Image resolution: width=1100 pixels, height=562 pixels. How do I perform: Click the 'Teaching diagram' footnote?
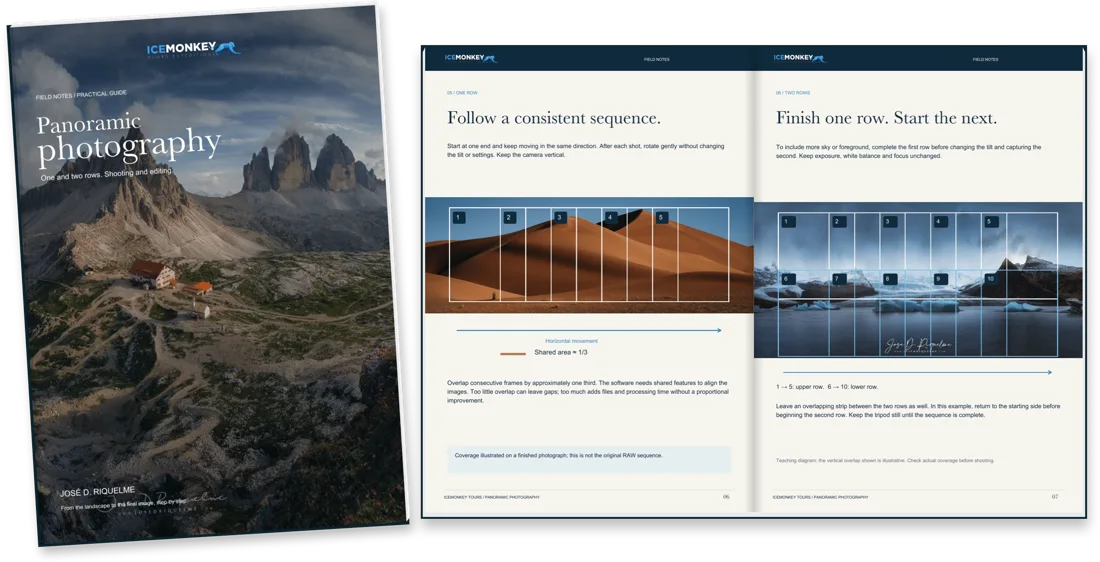885,460
